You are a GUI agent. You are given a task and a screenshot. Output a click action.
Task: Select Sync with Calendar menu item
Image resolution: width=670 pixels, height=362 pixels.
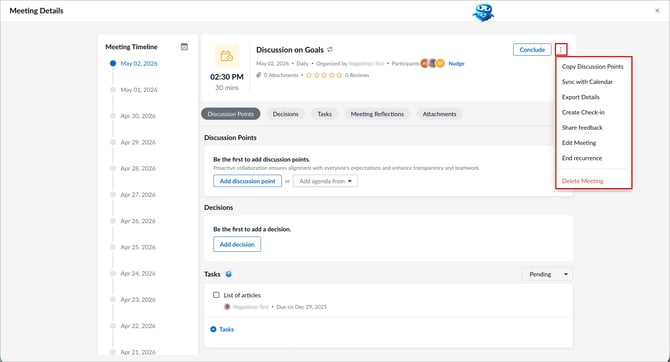point(587,82)
